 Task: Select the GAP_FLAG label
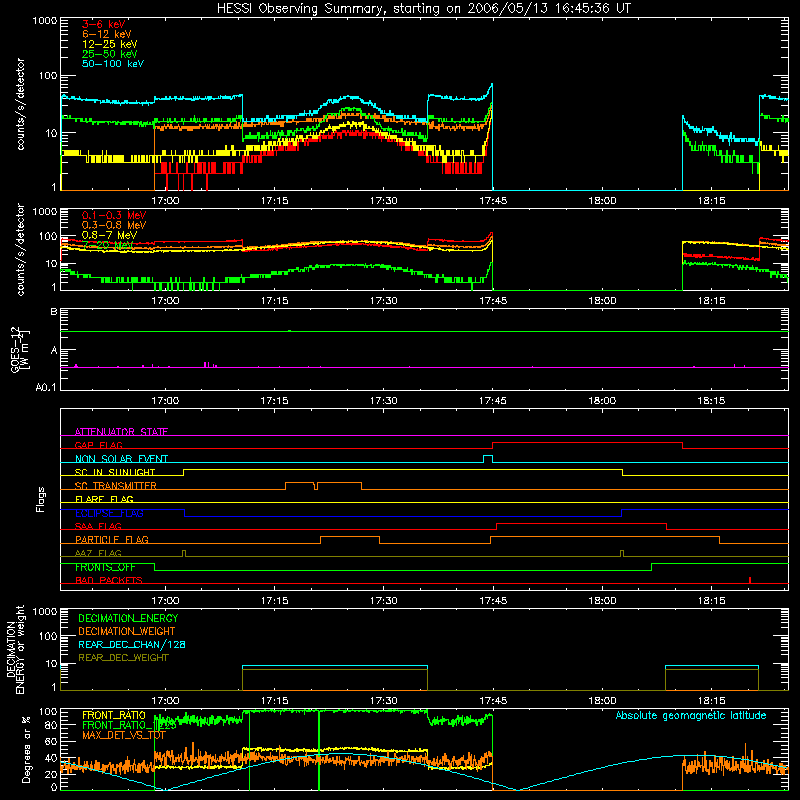coord(98,445)
